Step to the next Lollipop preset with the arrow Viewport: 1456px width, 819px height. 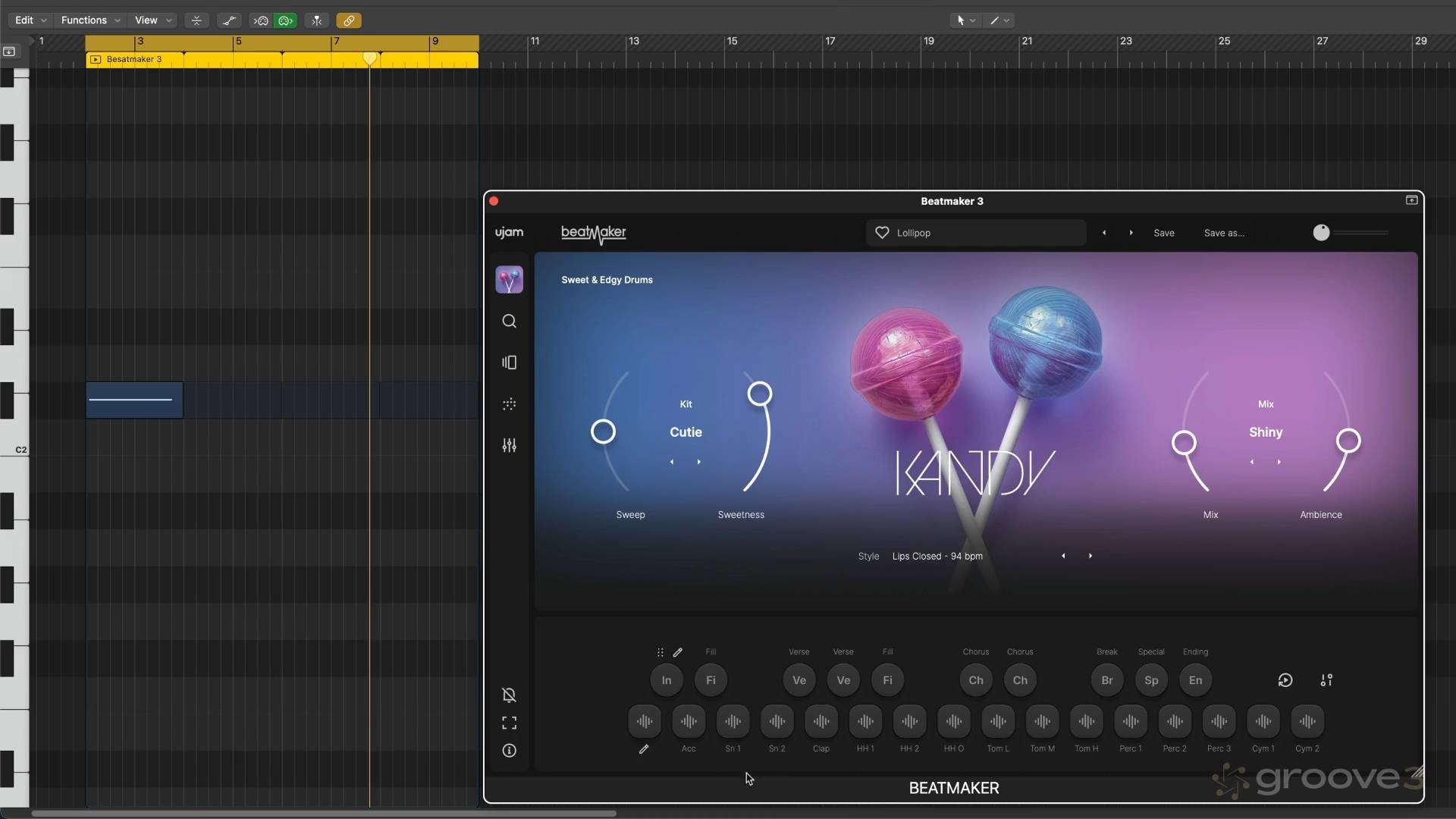click(x=1131, y=233)
